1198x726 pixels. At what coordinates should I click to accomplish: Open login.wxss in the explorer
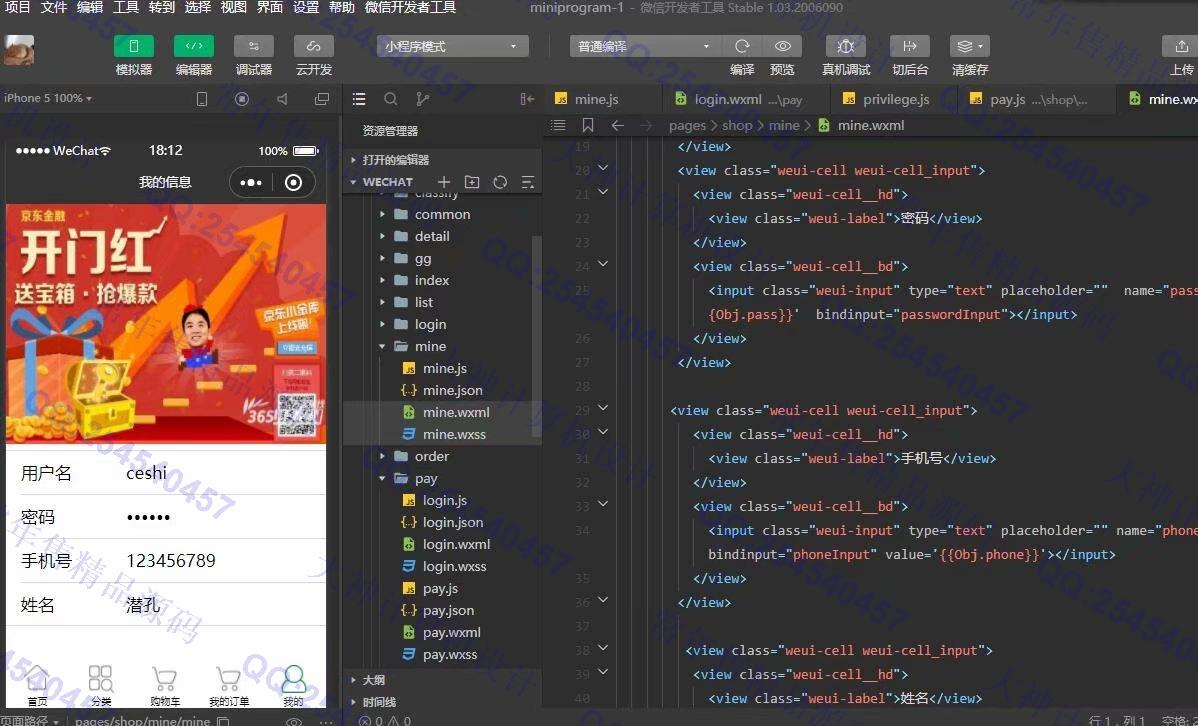(455, 566)
